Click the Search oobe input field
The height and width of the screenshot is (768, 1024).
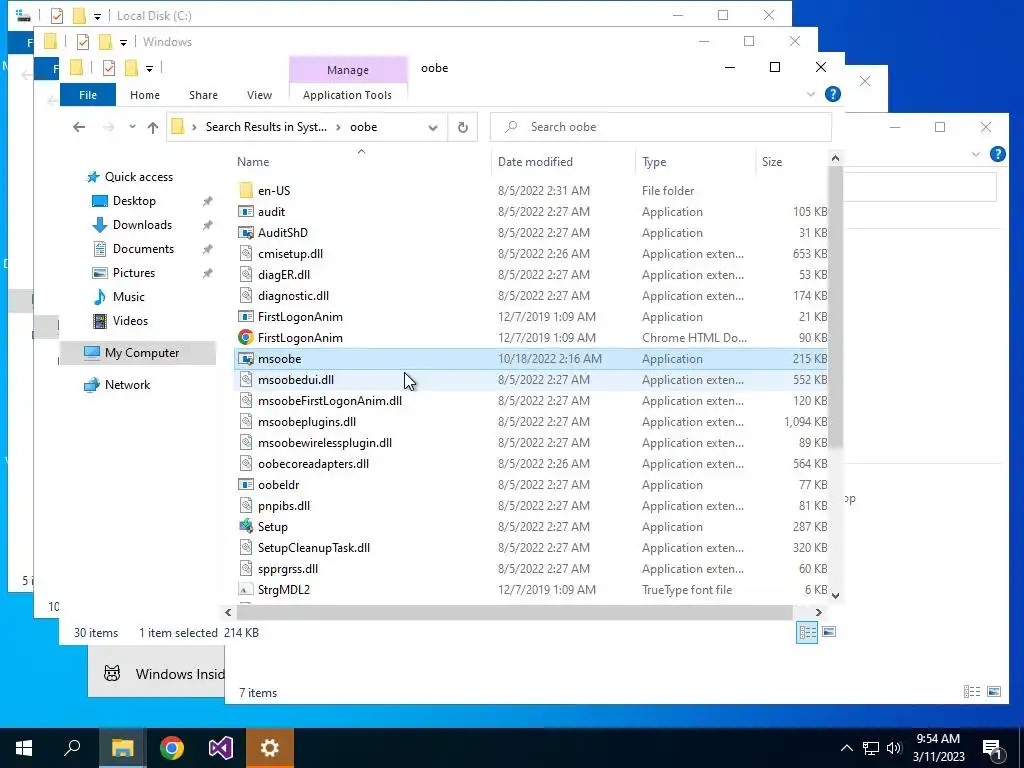pos(661,127)
